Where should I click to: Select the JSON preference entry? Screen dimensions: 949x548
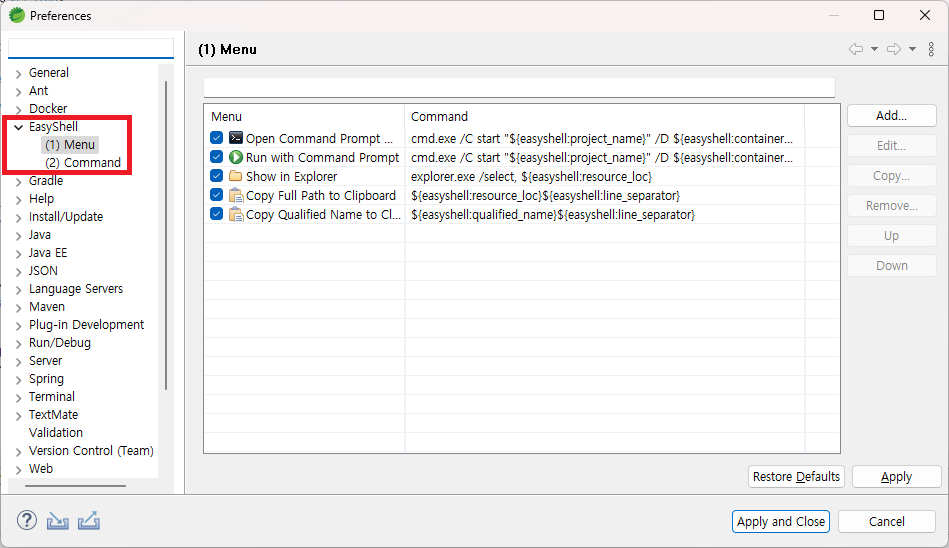click(43, 271)
